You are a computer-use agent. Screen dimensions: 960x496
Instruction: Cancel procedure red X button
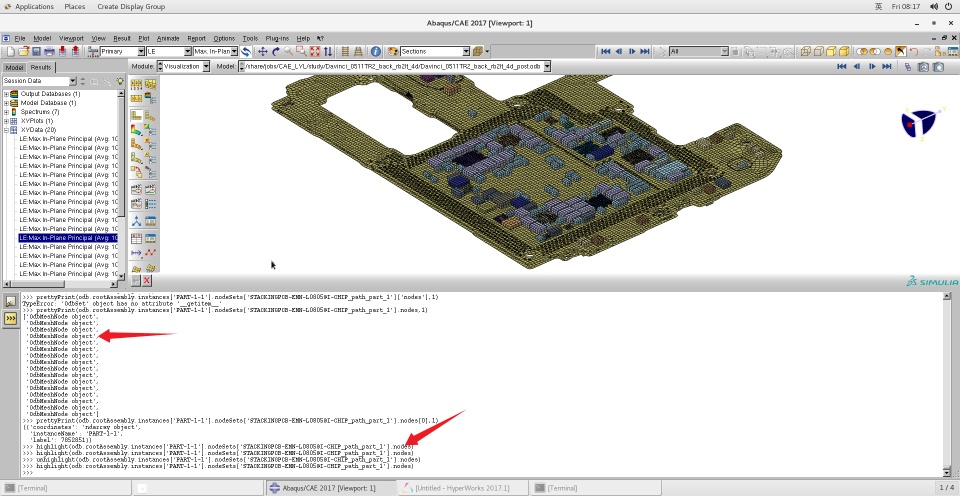pyautogui.click(x=147, y=280)
